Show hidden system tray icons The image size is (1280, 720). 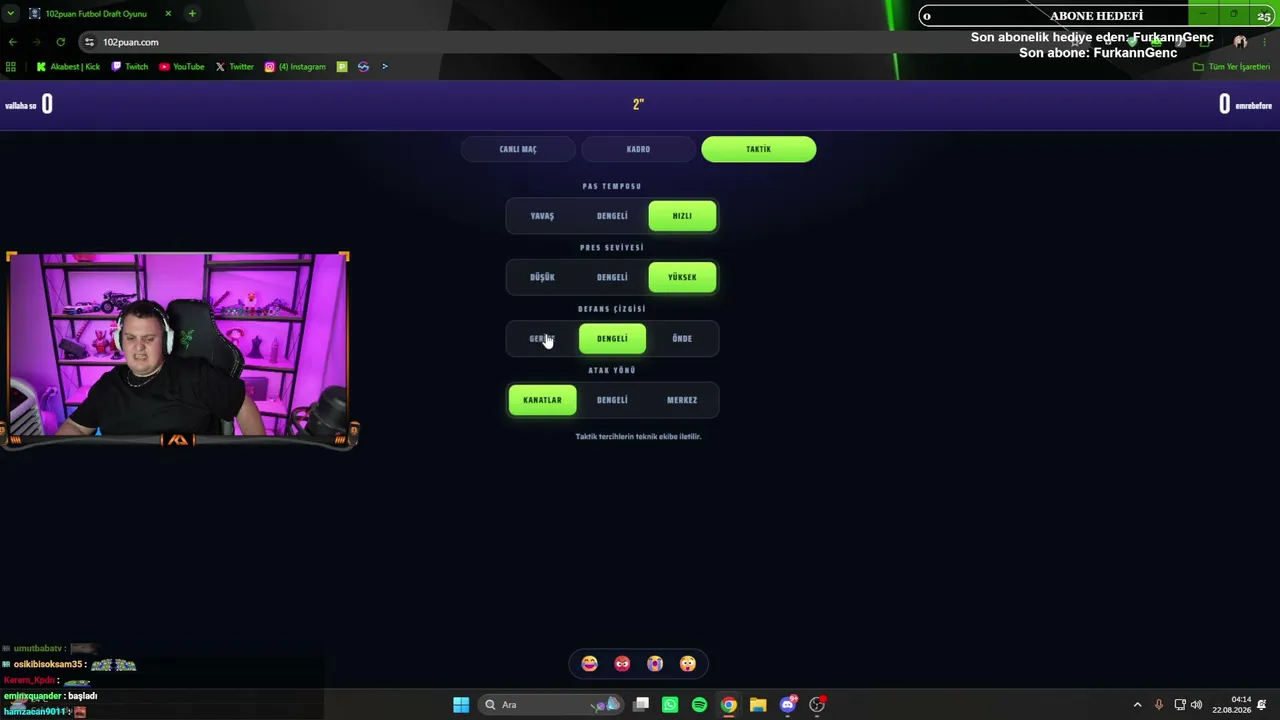click(1137, 705)
